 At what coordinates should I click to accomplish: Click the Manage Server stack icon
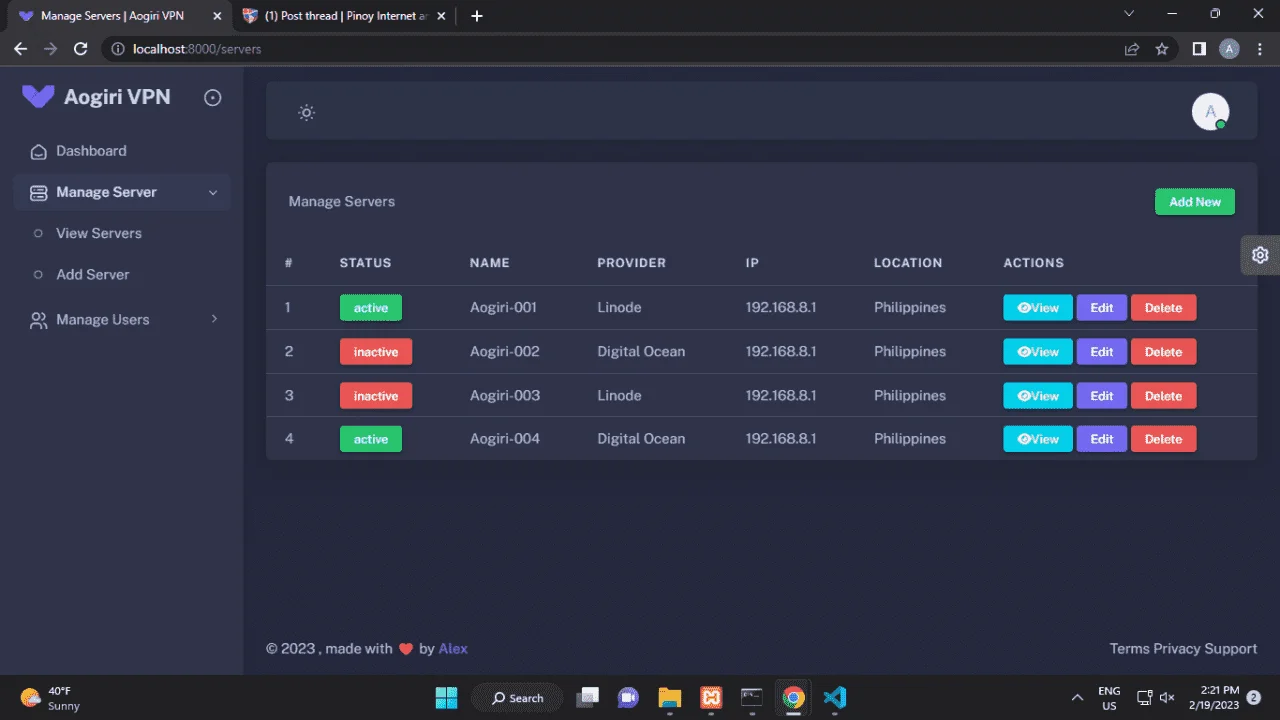pos(39,192)
